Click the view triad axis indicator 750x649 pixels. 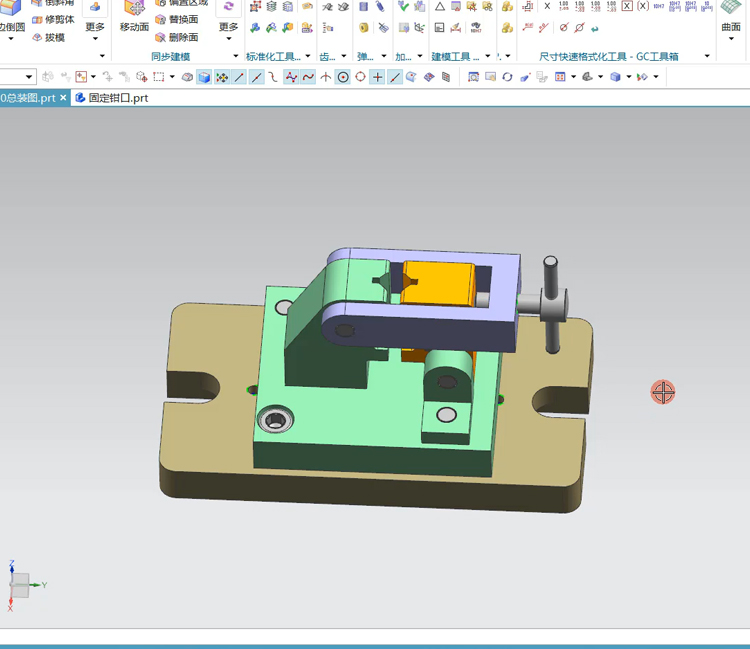coord(20,585)
